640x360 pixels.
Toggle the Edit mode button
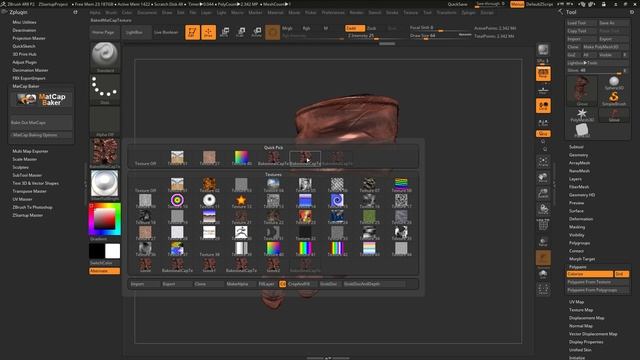[x=192, y=32]
